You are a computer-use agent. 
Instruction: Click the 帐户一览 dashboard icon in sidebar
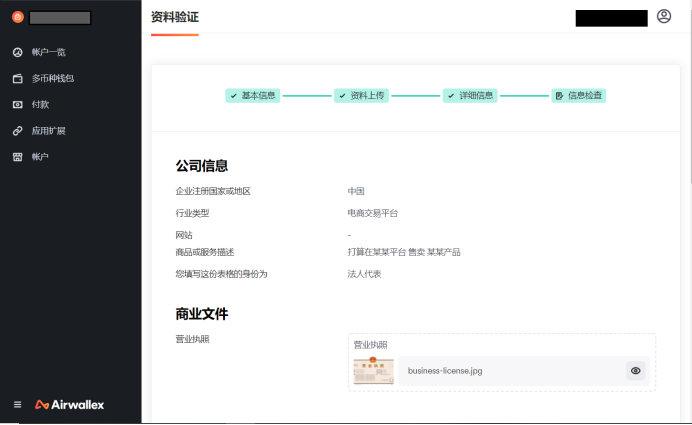[x=17, y=52]
